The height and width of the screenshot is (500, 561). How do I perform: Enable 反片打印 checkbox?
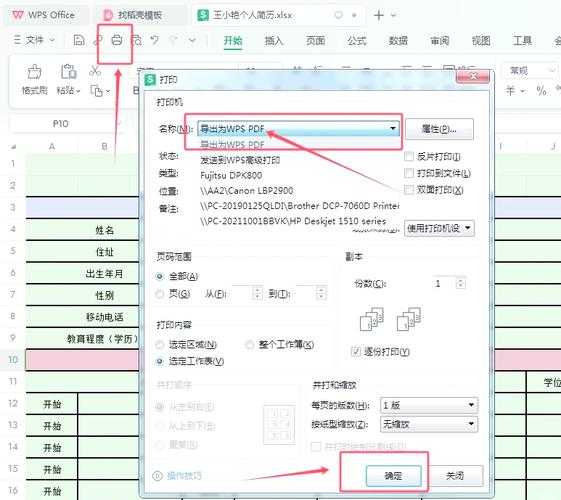point(409,156)
